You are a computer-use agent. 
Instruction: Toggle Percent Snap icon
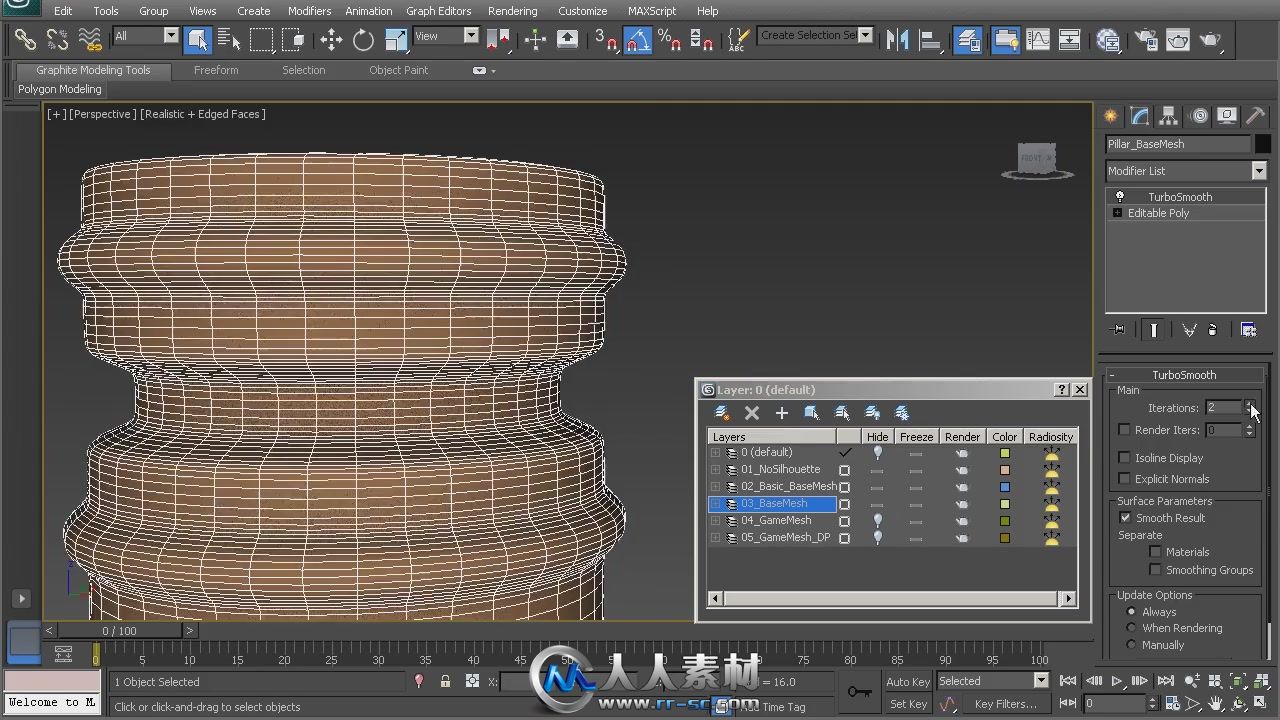click(670, 40)
